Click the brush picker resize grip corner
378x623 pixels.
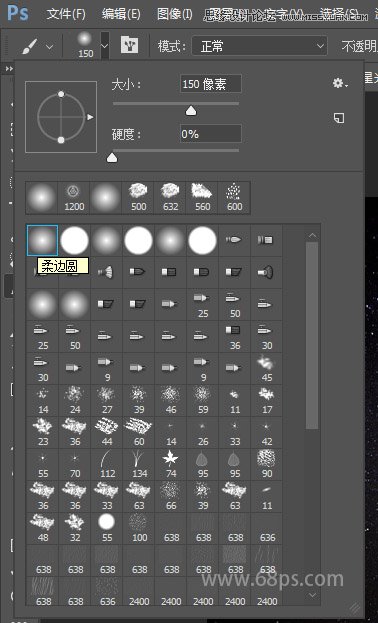point(355,608)
